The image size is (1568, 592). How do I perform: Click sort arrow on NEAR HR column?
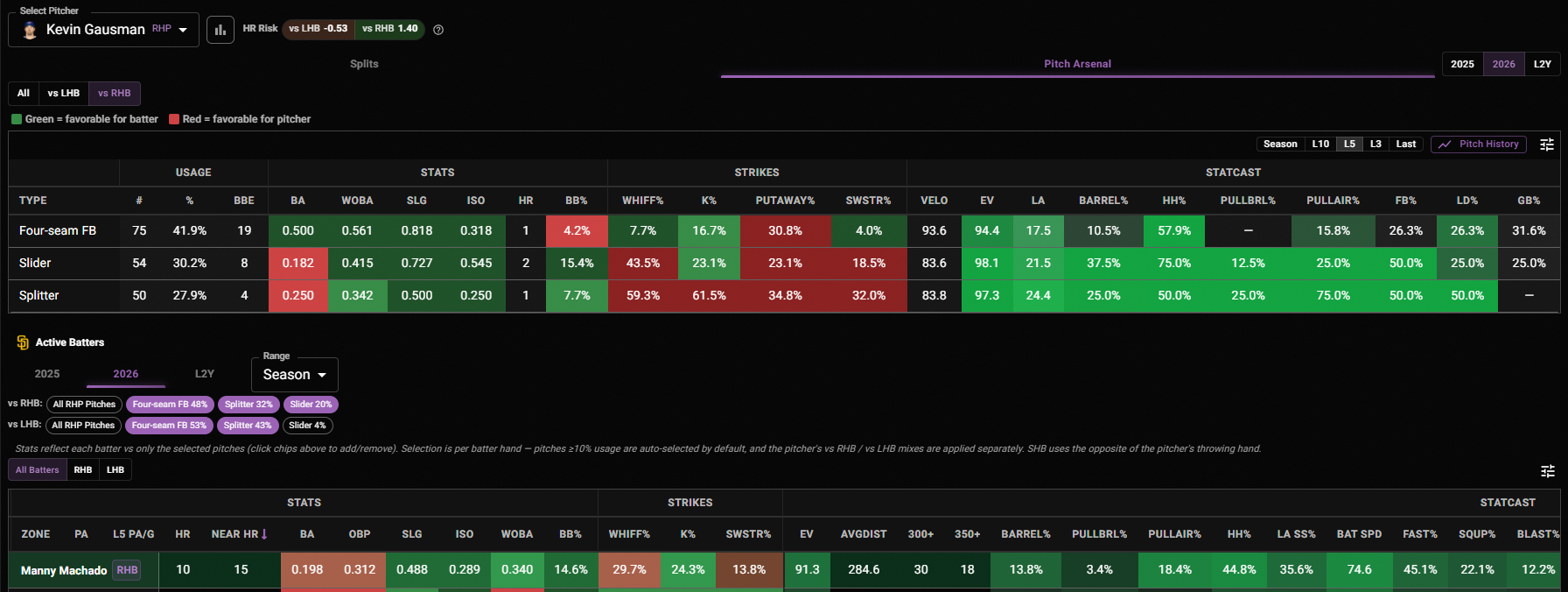point(264,534)
